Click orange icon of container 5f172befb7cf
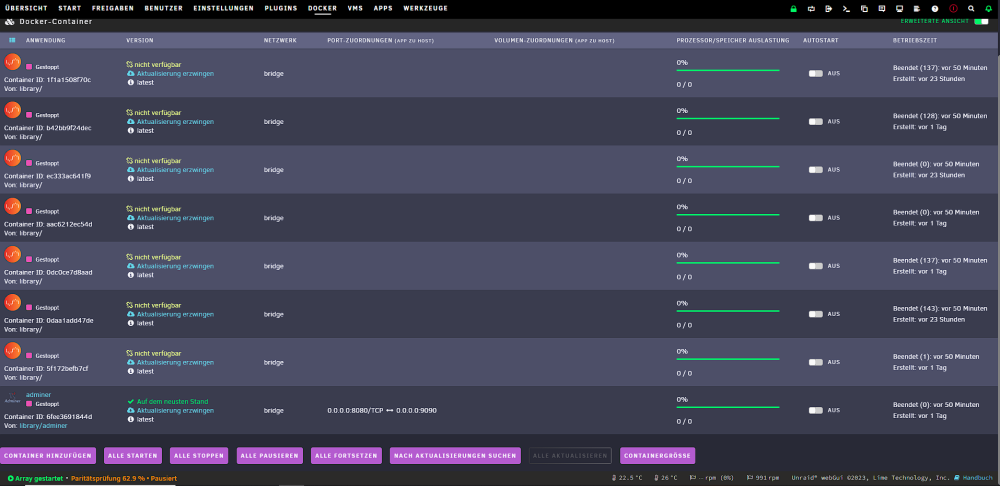 (x=13, y=350)
